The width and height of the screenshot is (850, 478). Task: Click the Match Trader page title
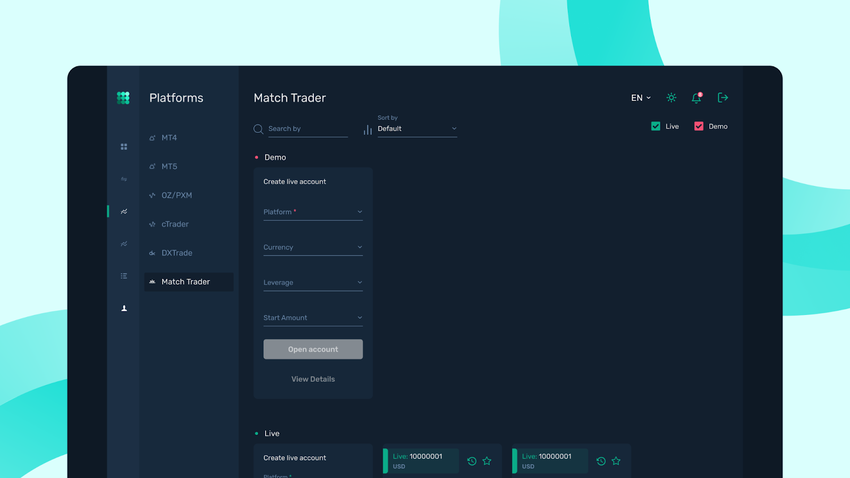[289, 98]
